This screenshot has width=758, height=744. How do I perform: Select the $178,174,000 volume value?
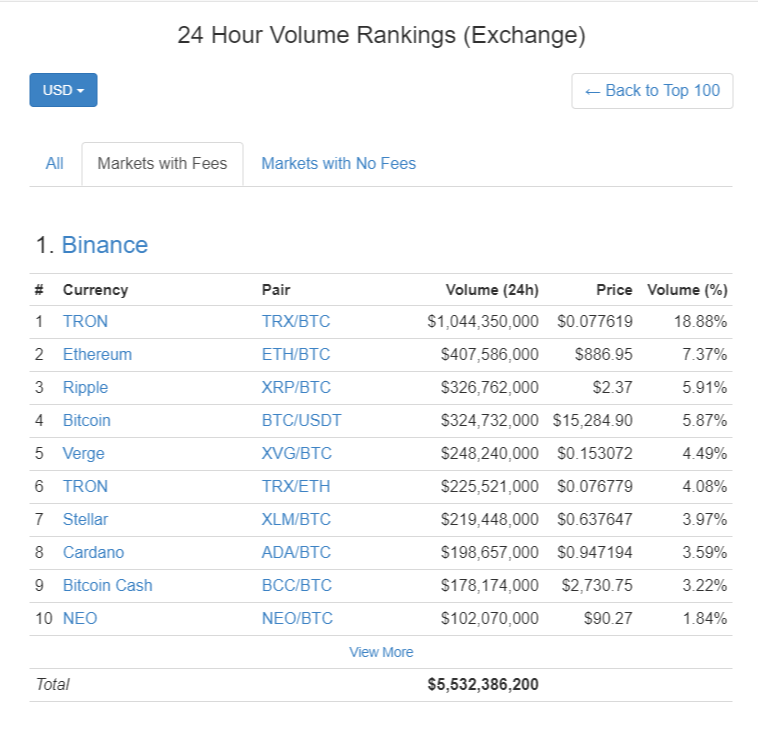490,585
